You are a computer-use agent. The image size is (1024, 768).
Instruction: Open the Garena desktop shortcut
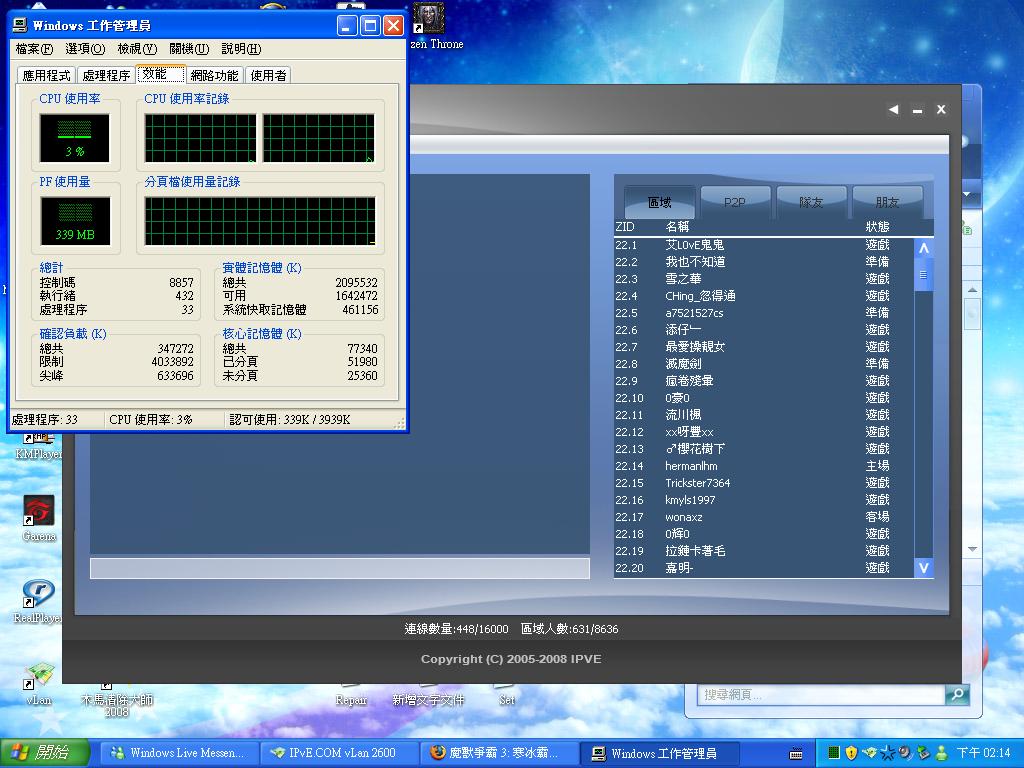click(38, 512)
